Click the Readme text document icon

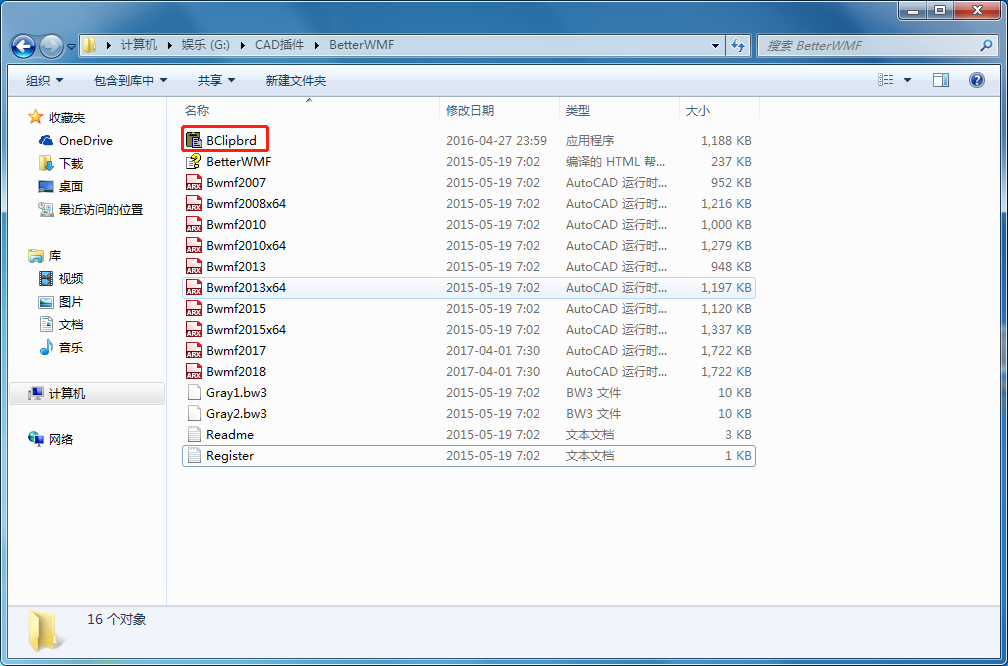tap(194, 435)
